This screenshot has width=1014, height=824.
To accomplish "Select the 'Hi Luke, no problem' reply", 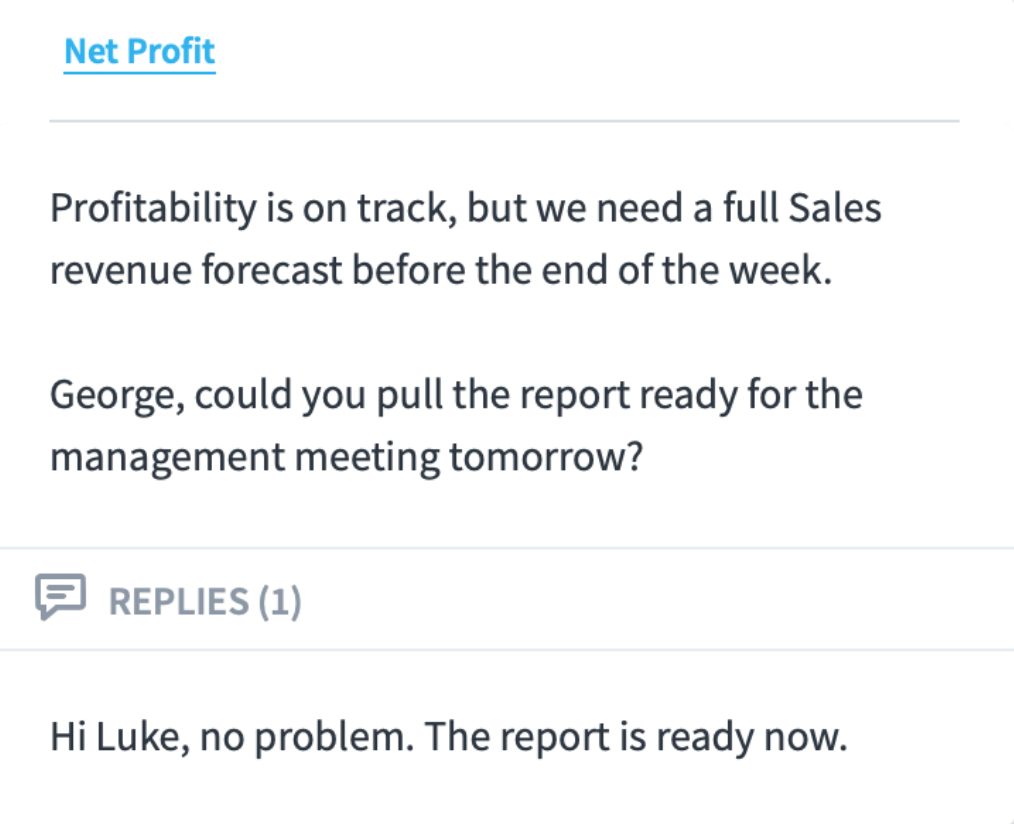I will [449, 737].
